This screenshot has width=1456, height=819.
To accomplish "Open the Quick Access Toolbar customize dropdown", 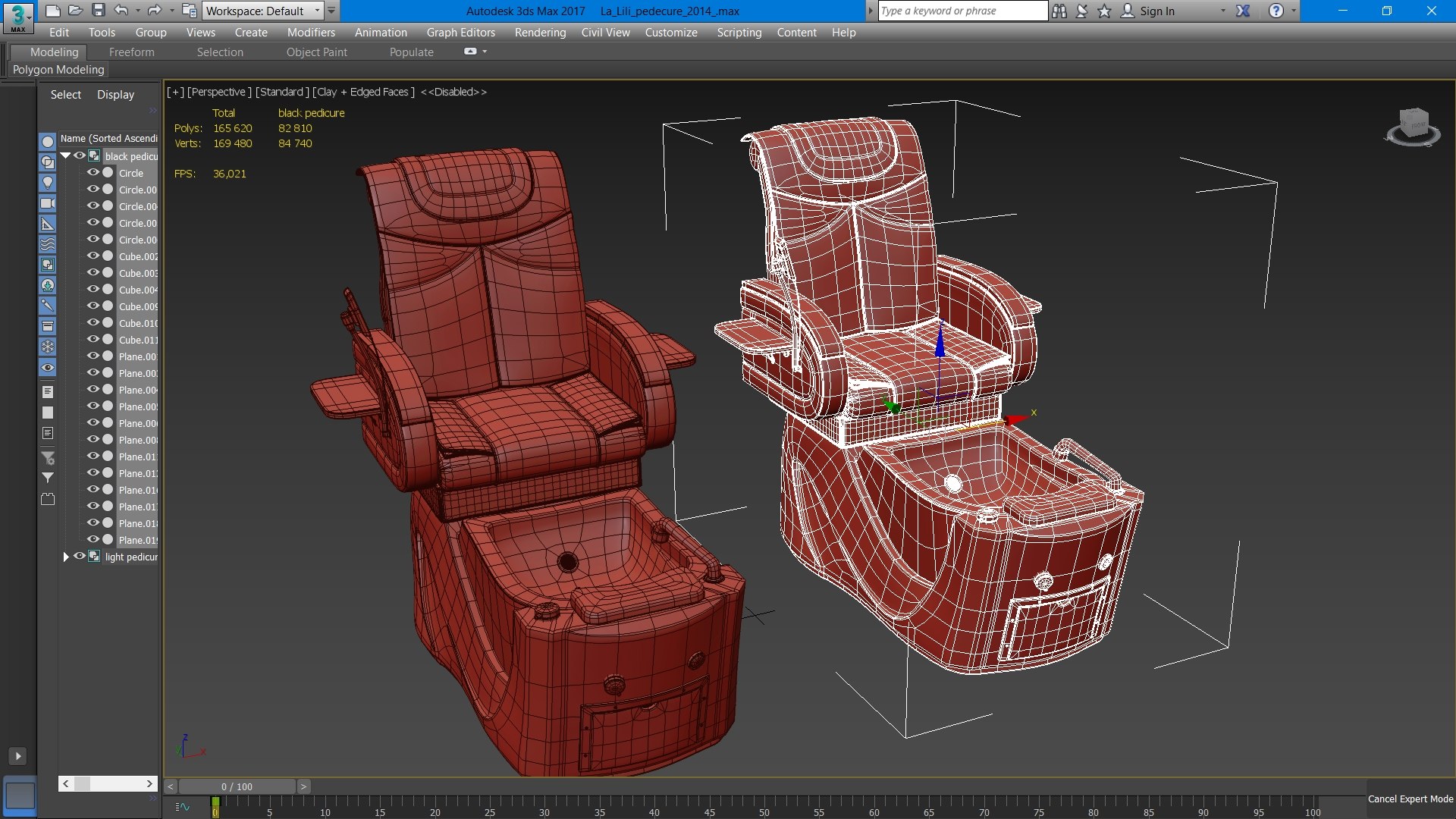I will pos(331,11).
